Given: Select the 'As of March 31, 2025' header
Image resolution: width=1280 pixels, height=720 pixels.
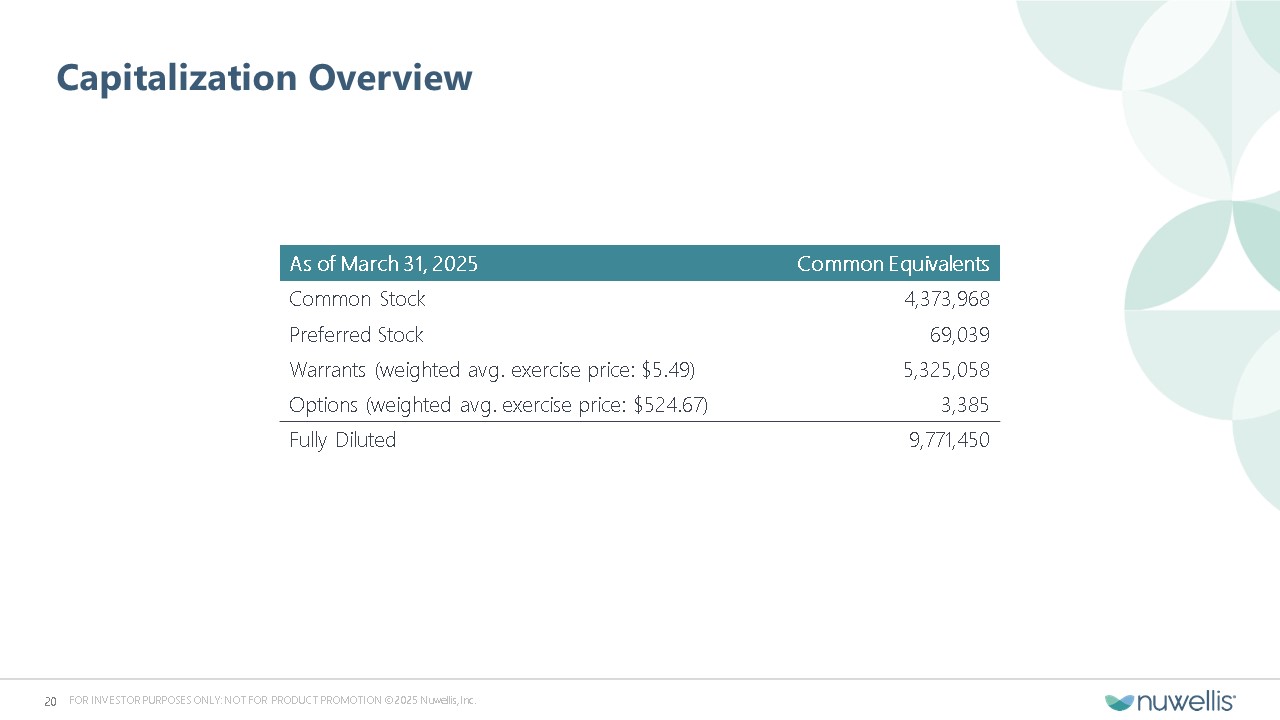Looking at the screenshot, I should pos(383,264).
